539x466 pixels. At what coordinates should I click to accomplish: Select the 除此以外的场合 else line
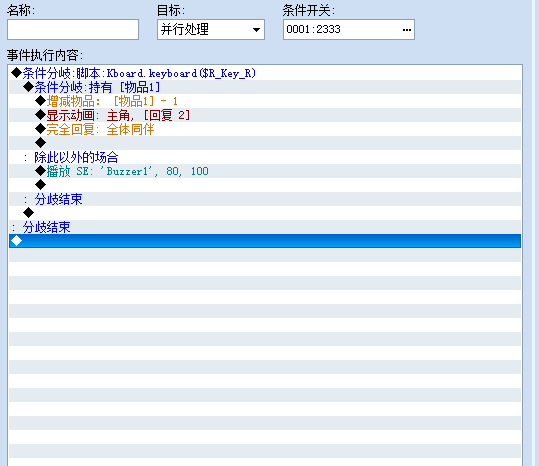265,157
